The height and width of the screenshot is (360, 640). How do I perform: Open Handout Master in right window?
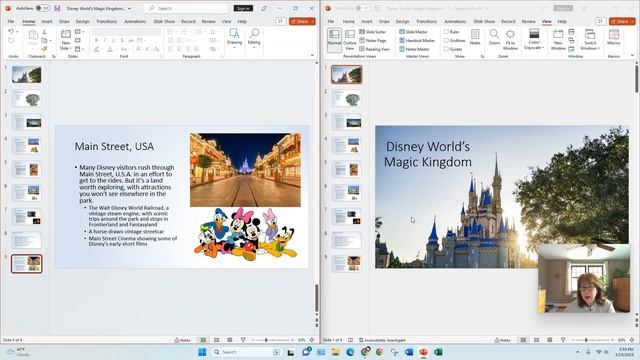(x=417, y=40)
